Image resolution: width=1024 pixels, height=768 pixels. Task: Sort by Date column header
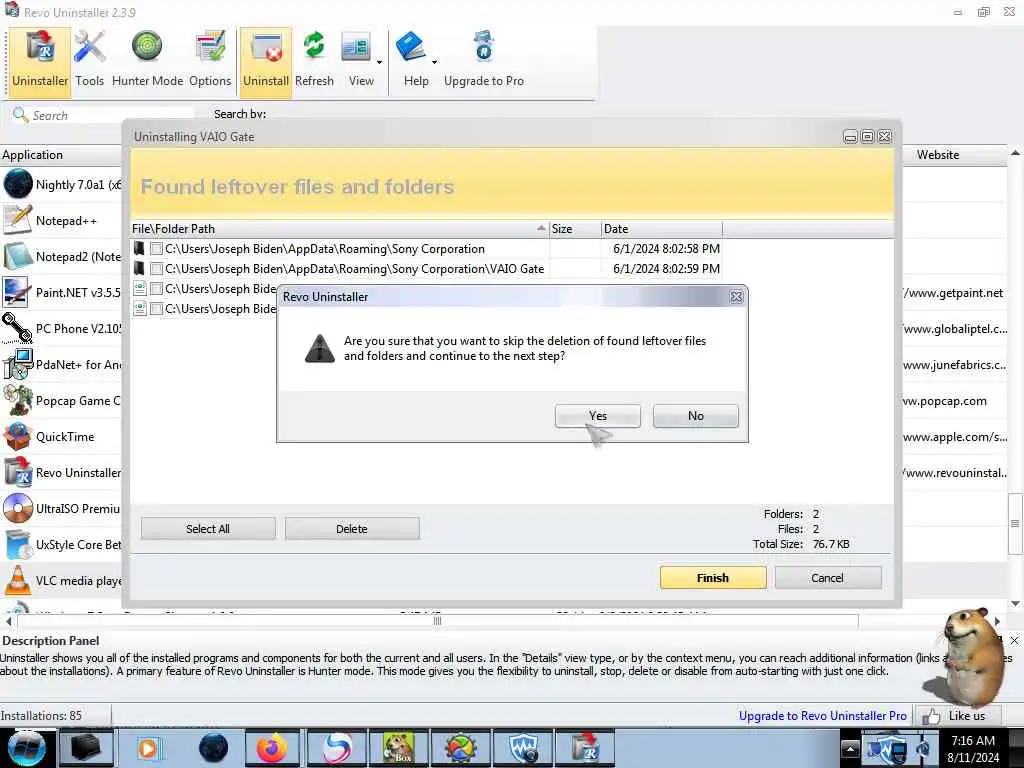coord(662,229)
